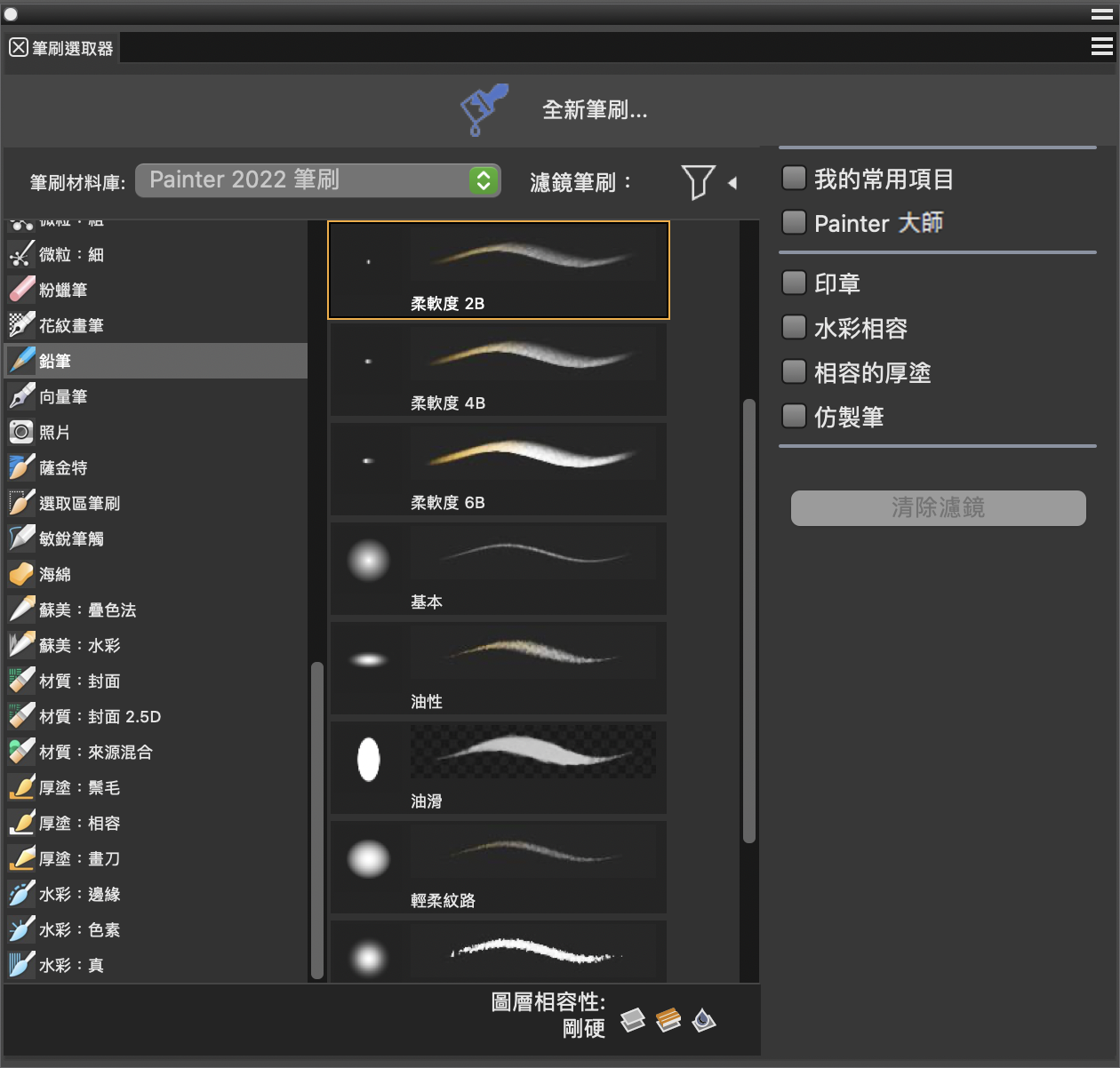Enable the 我的常用項目 filter checkbox
The image size is (1120, 1068).
pos(794,178)
